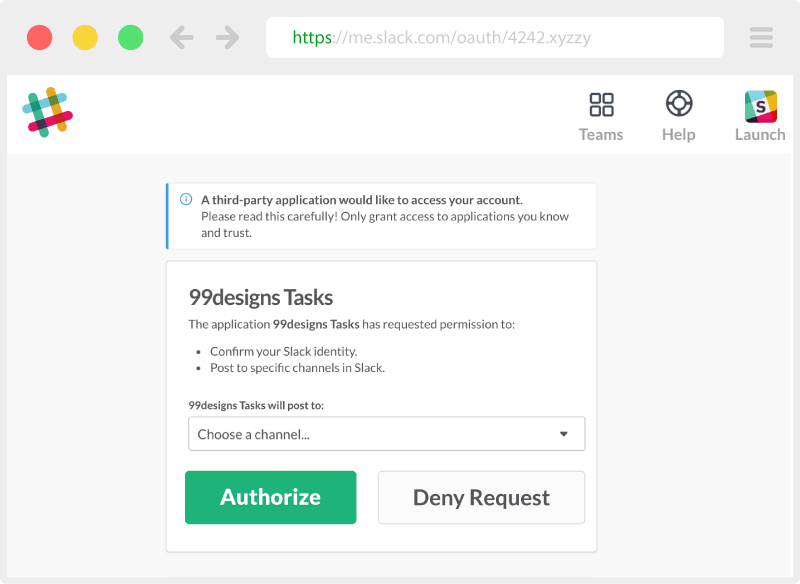
Task: Click 'Confirm your Slack identity.' text
Action: [x=284, y=351]
